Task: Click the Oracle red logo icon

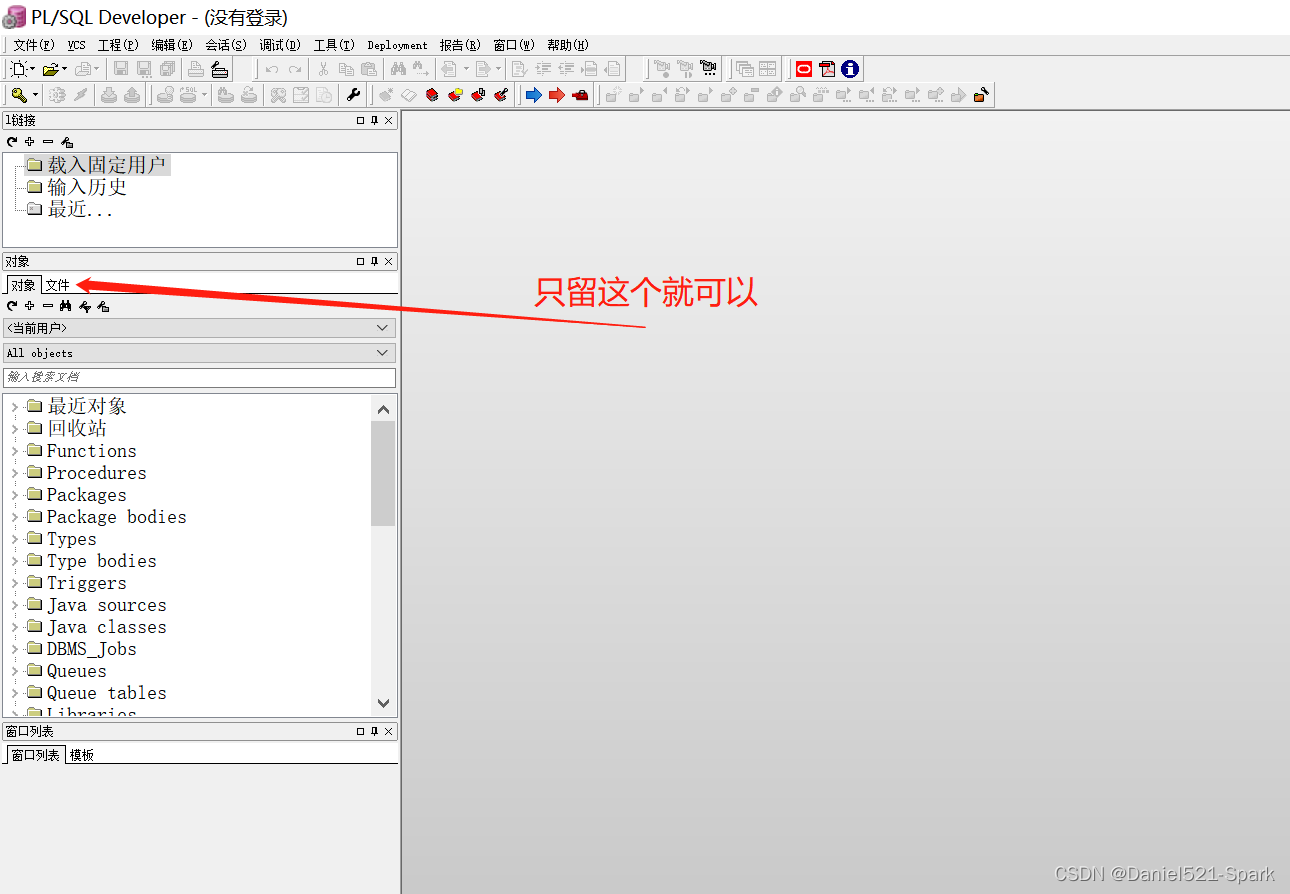Action: 804,69
